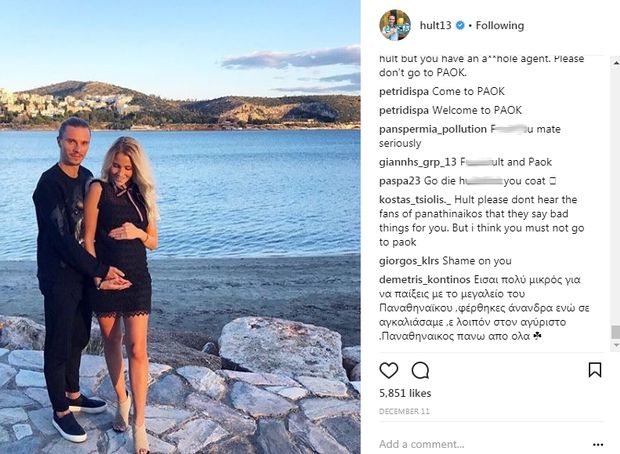The width and height of the screenshot is (620, 454).
Task: Click the couple photo by the sea
Action: pos(180,227)
